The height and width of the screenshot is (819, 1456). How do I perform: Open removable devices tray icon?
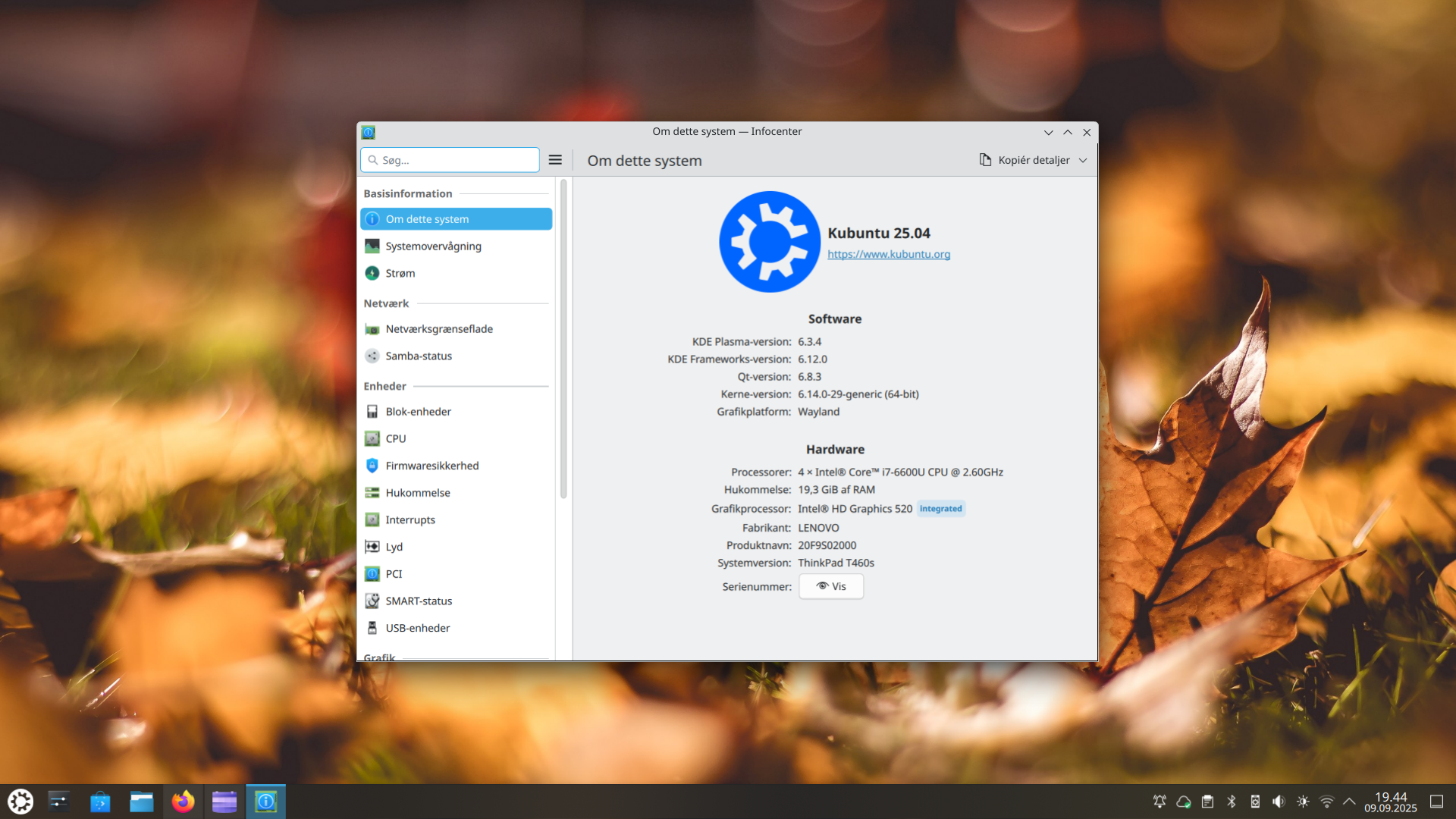(x=1255, y=802)
